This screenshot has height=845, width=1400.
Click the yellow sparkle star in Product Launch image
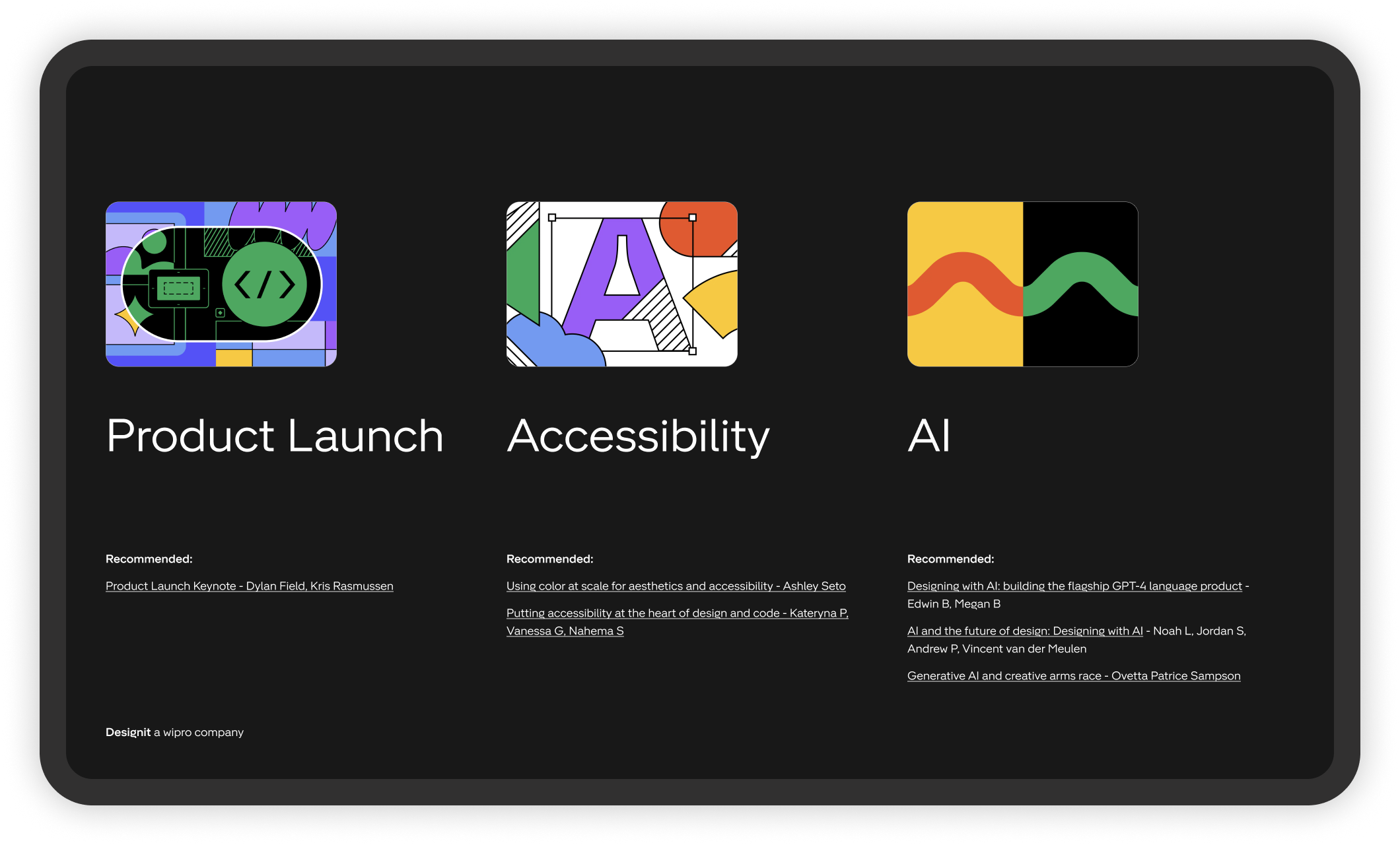(128, 319)
